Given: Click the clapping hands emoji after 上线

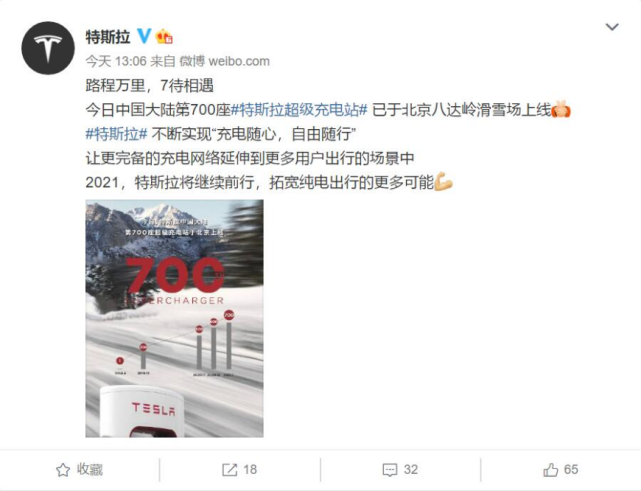Looking at the screenshot, I should point(561,110).
